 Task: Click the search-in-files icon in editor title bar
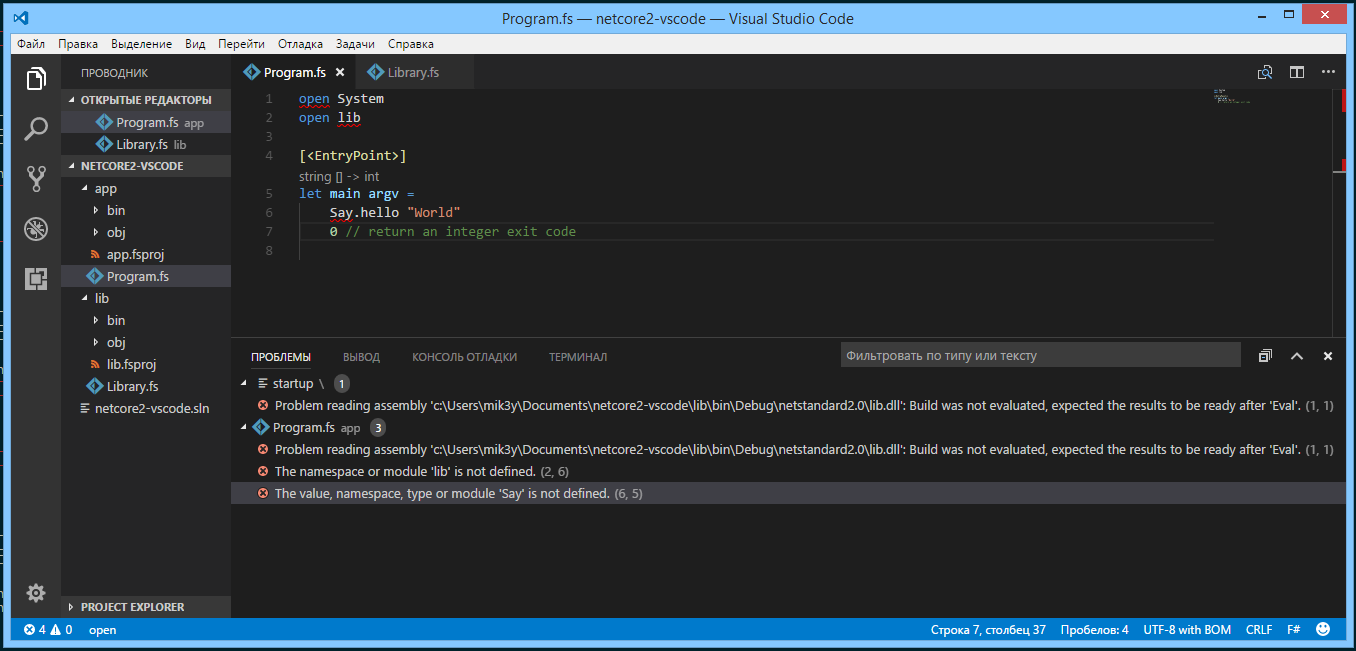[1265, 72]
